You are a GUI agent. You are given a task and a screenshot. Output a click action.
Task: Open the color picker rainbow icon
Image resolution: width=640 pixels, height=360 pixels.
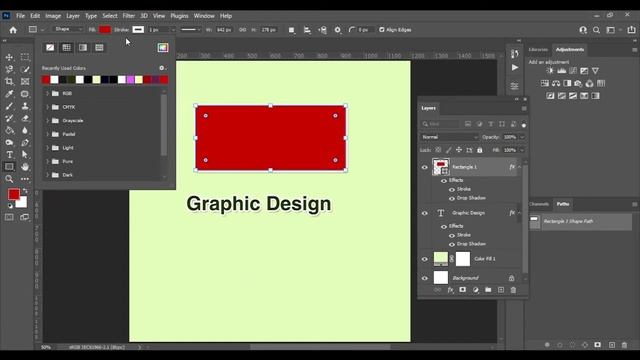tap(163, 48)
